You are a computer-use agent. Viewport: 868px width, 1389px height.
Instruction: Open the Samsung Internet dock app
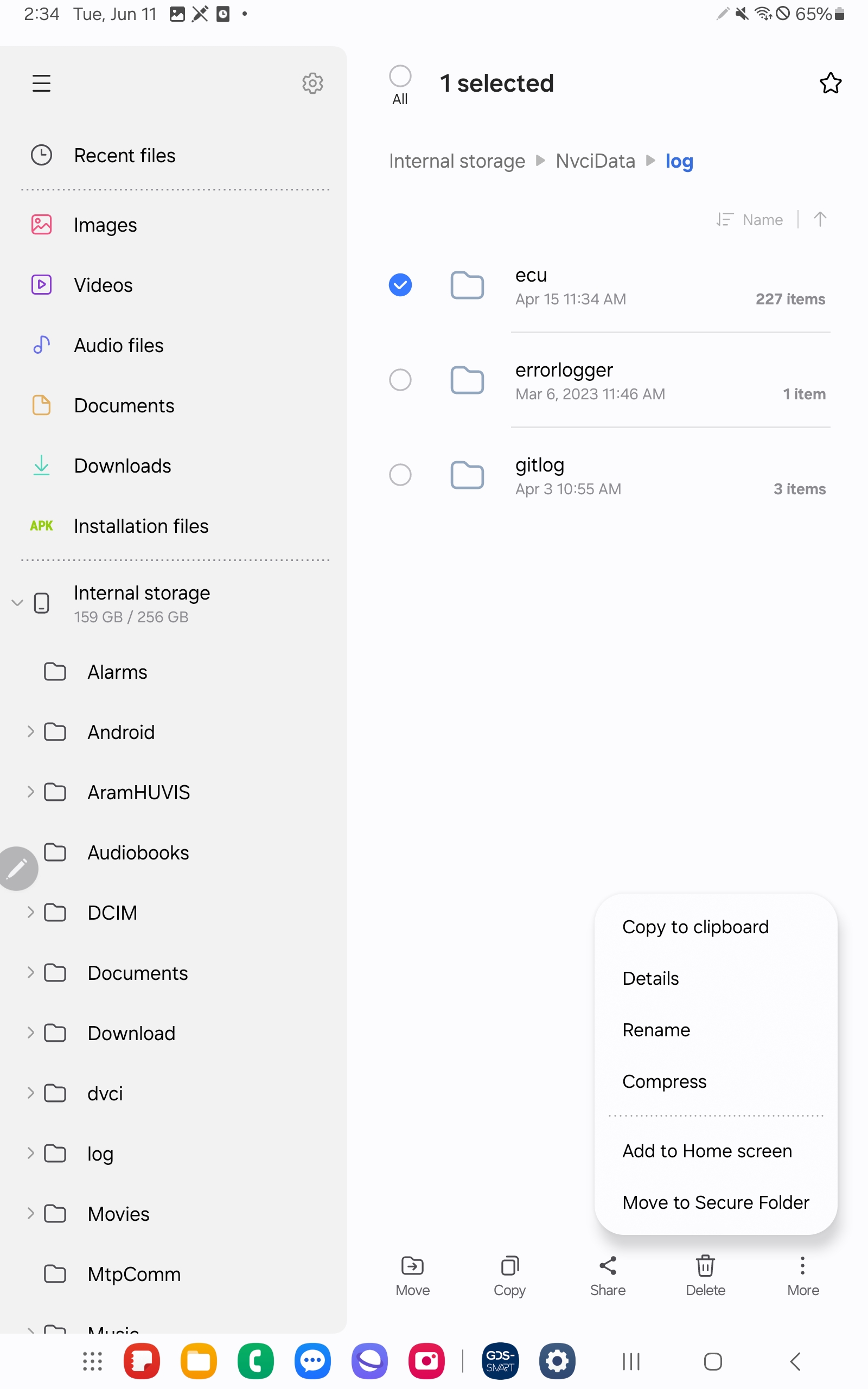(369, 1361)
